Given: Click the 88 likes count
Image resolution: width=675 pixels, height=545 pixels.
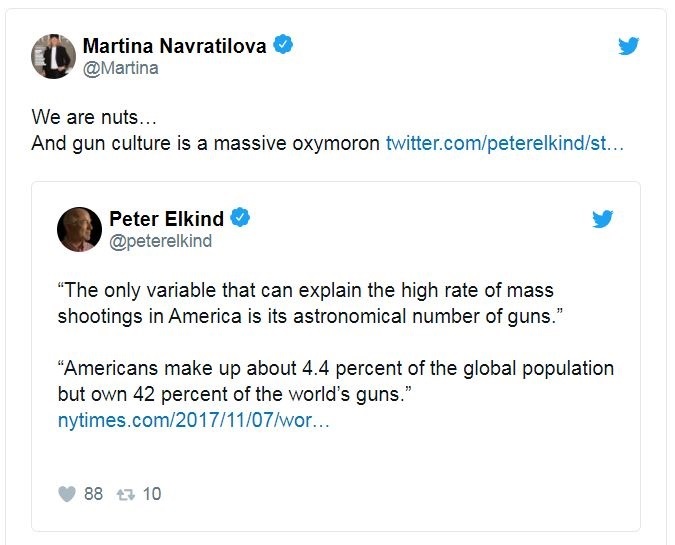Looking at the screenshot, I should 93,494.
